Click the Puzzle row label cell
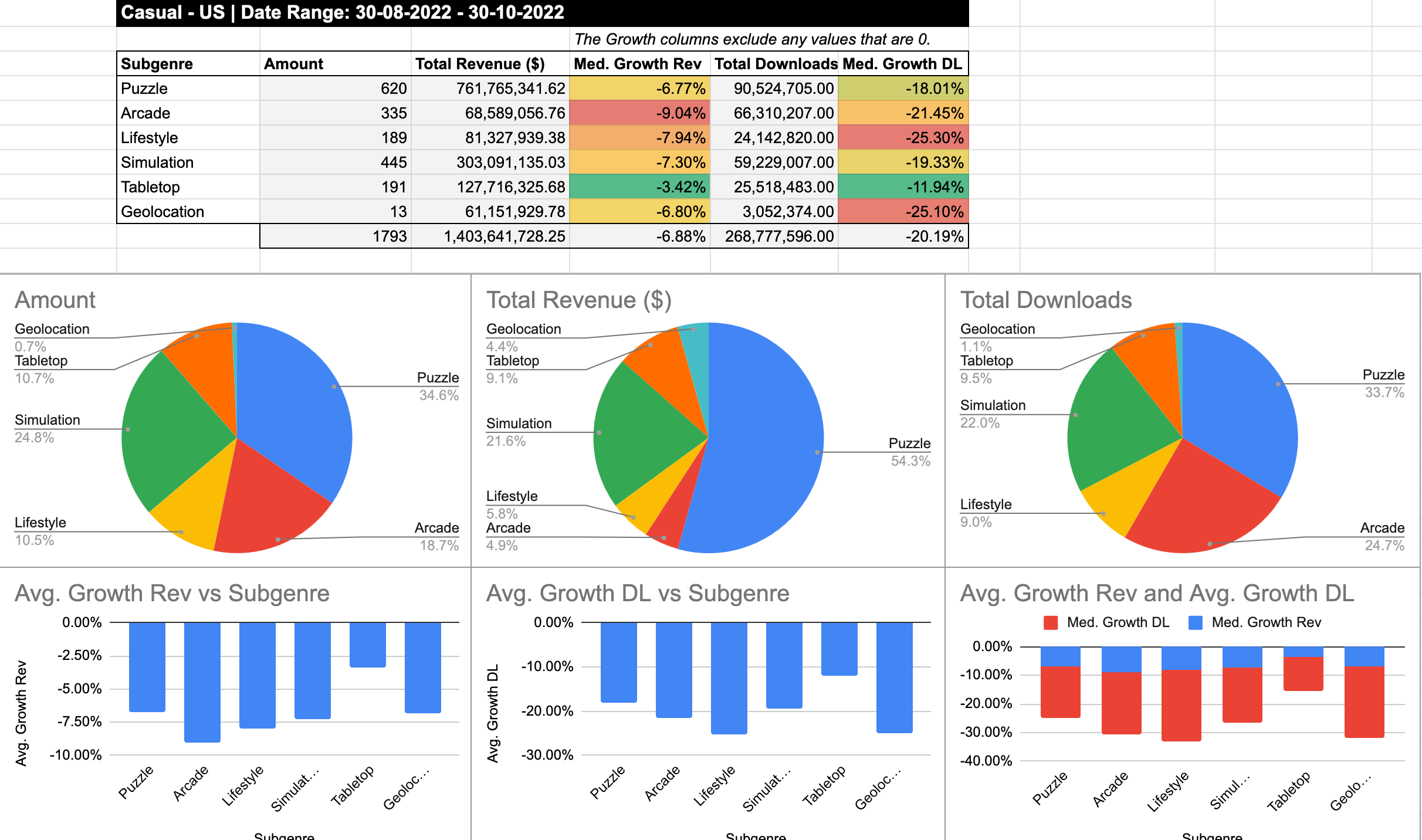 pyautogui.click(x=188, y=89)
